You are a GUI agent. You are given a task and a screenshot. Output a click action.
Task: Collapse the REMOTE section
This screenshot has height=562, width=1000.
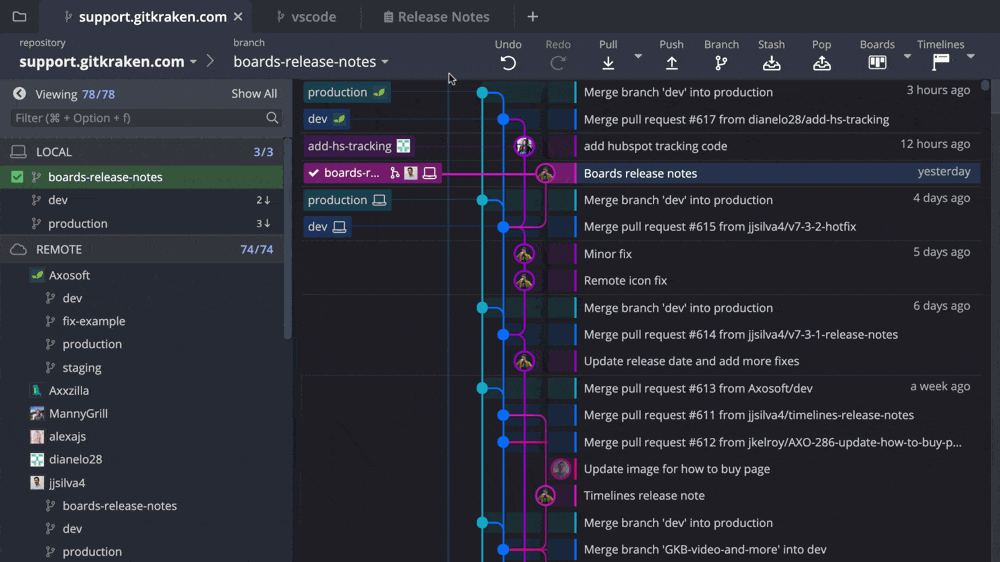click(x=142, y=249)
